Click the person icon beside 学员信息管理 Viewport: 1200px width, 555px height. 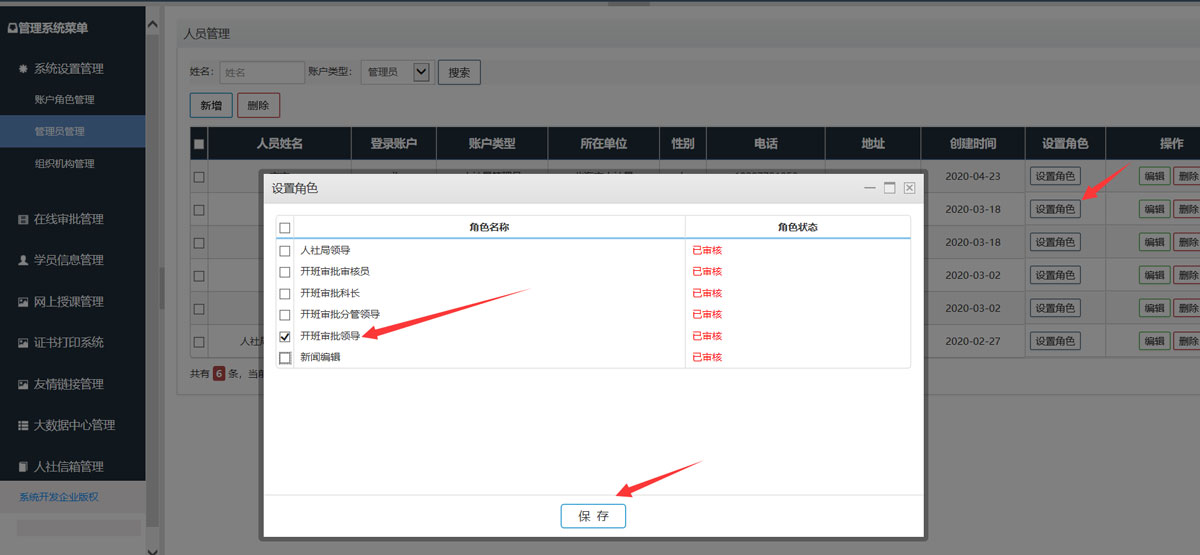click(23, 260)
